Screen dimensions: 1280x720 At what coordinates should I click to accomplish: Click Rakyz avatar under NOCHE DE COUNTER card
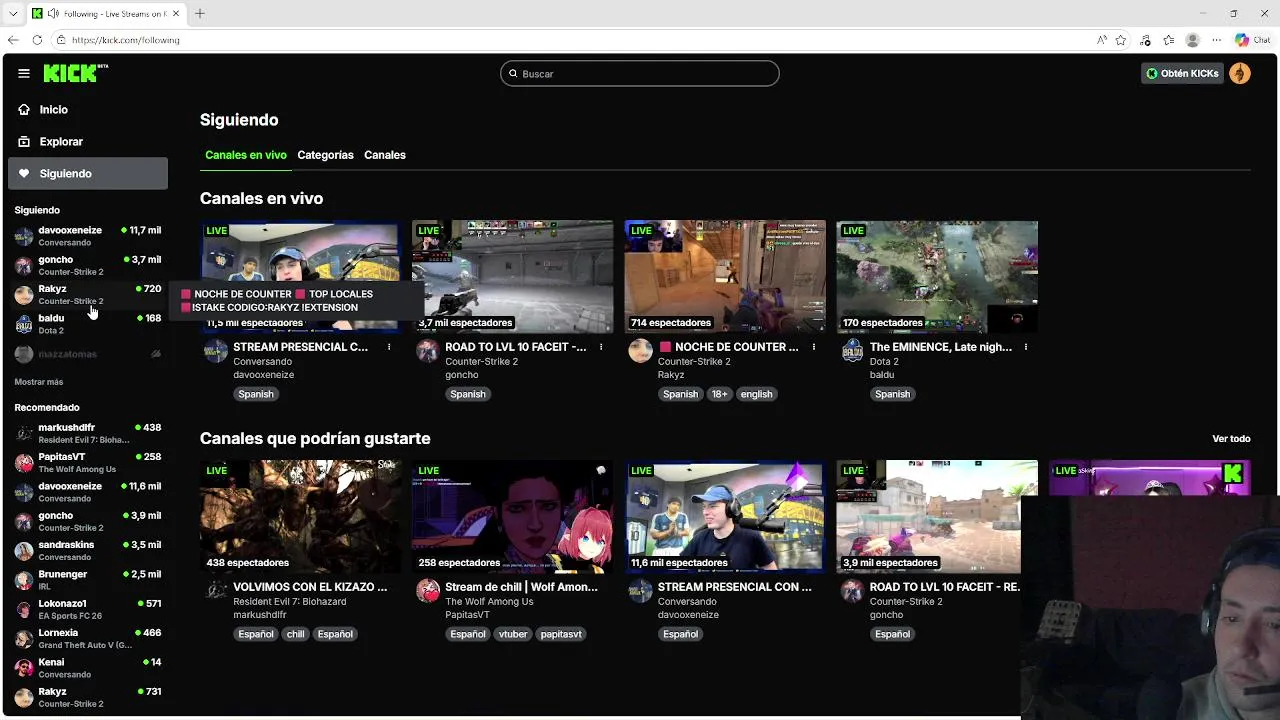pos(640,350)
